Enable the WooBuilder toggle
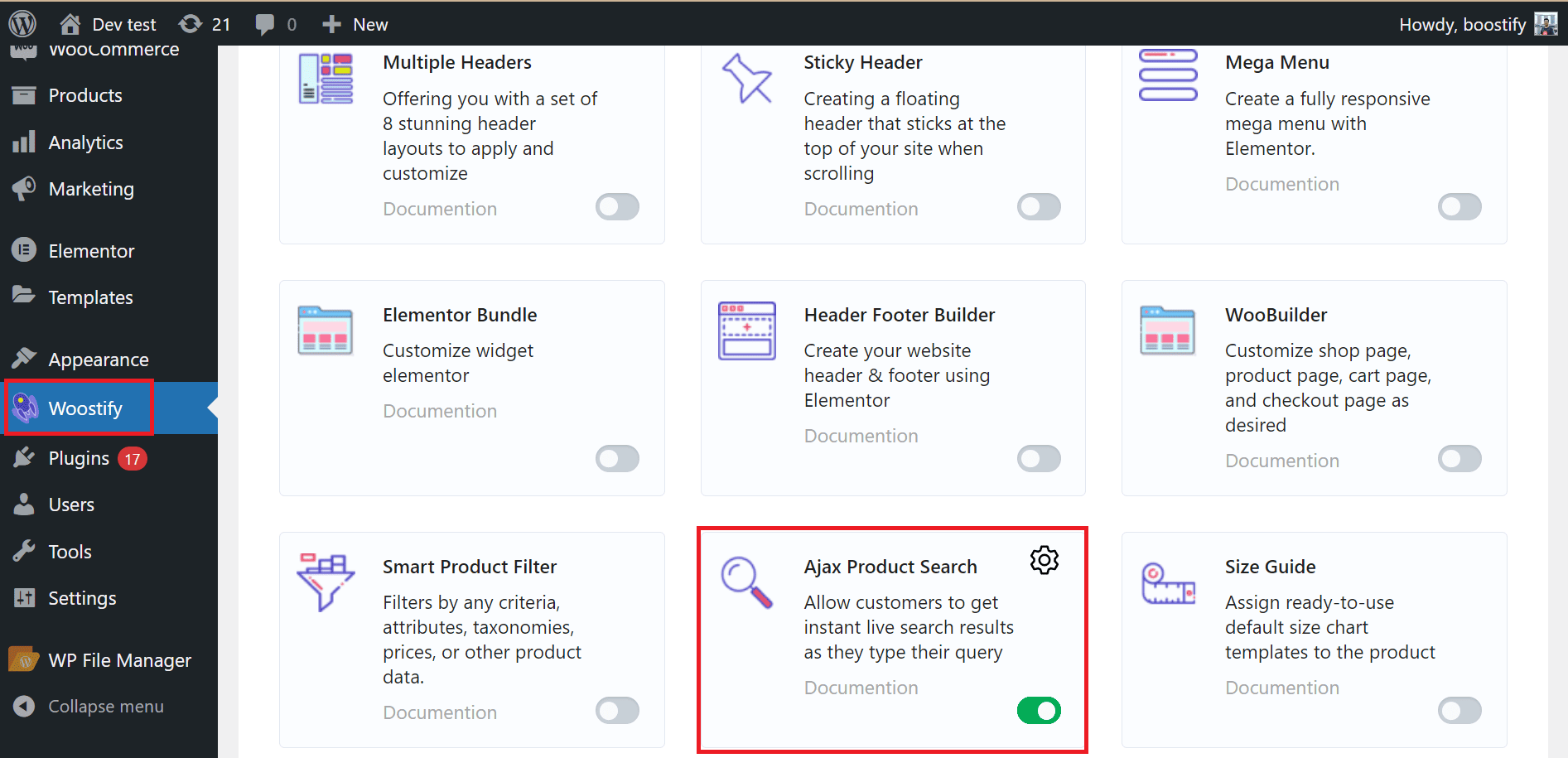 click(1459, 459)
